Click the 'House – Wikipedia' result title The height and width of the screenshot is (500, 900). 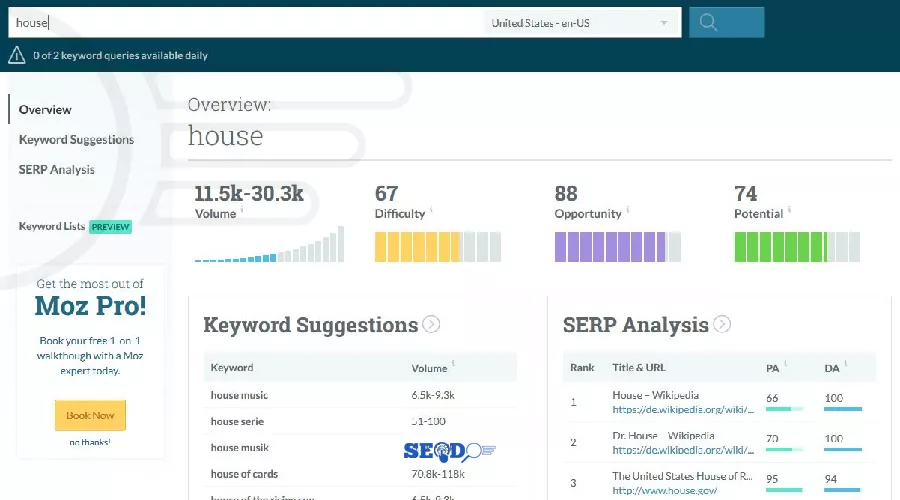pyautogui.click(x=655, y=395)
